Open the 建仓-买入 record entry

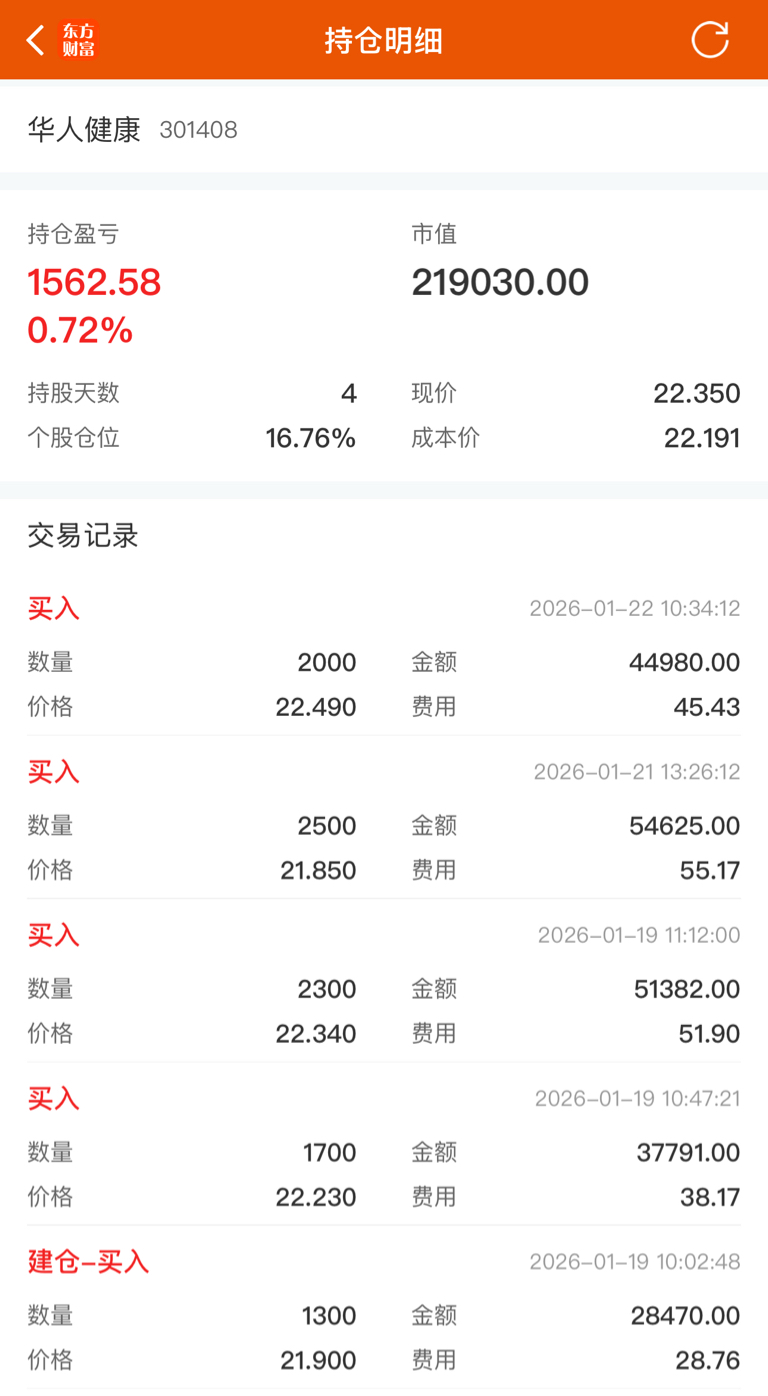point(384,1311)
